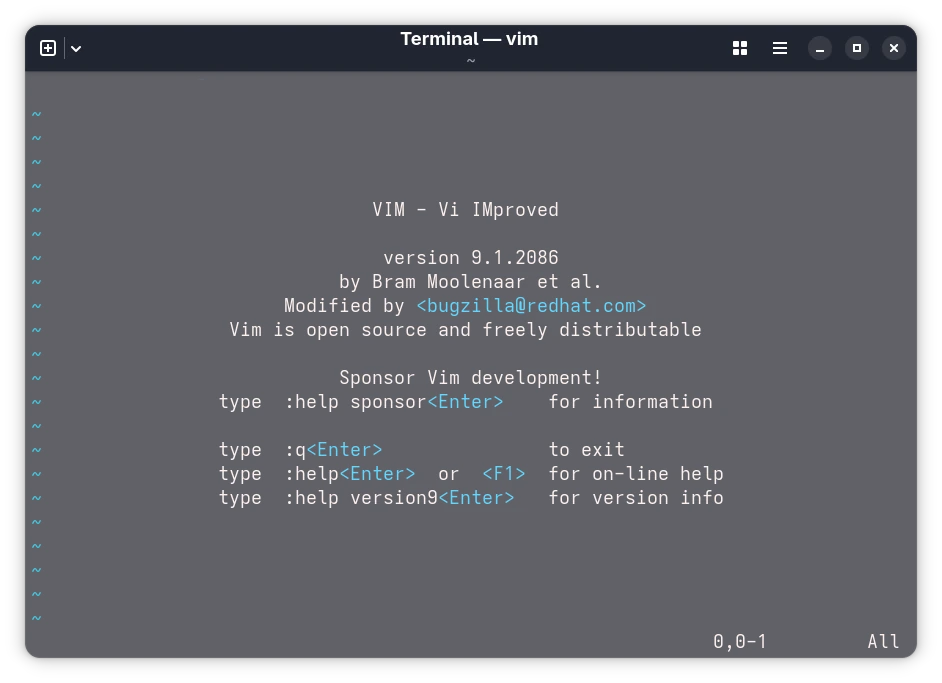Screen dimensions: 942x683
Task: Open the main menu via the triple-bar control
Action: [780, 47]
